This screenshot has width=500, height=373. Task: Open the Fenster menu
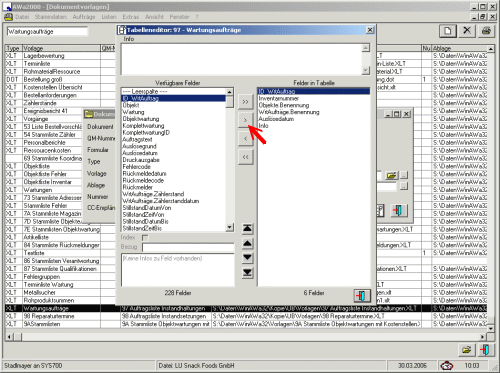pos(179,17)
